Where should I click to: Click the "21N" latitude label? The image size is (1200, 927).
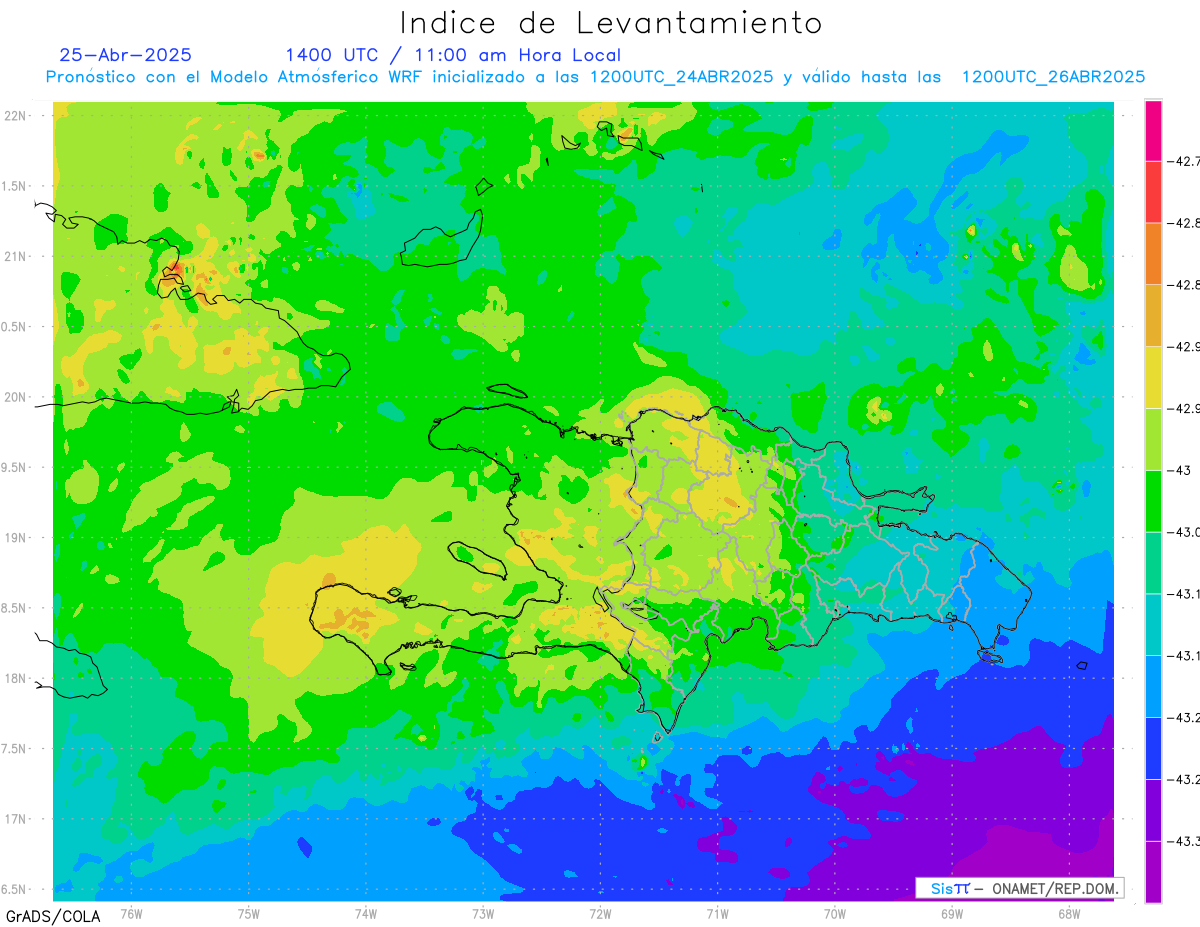pyautogui.click(x=17, y=257)
